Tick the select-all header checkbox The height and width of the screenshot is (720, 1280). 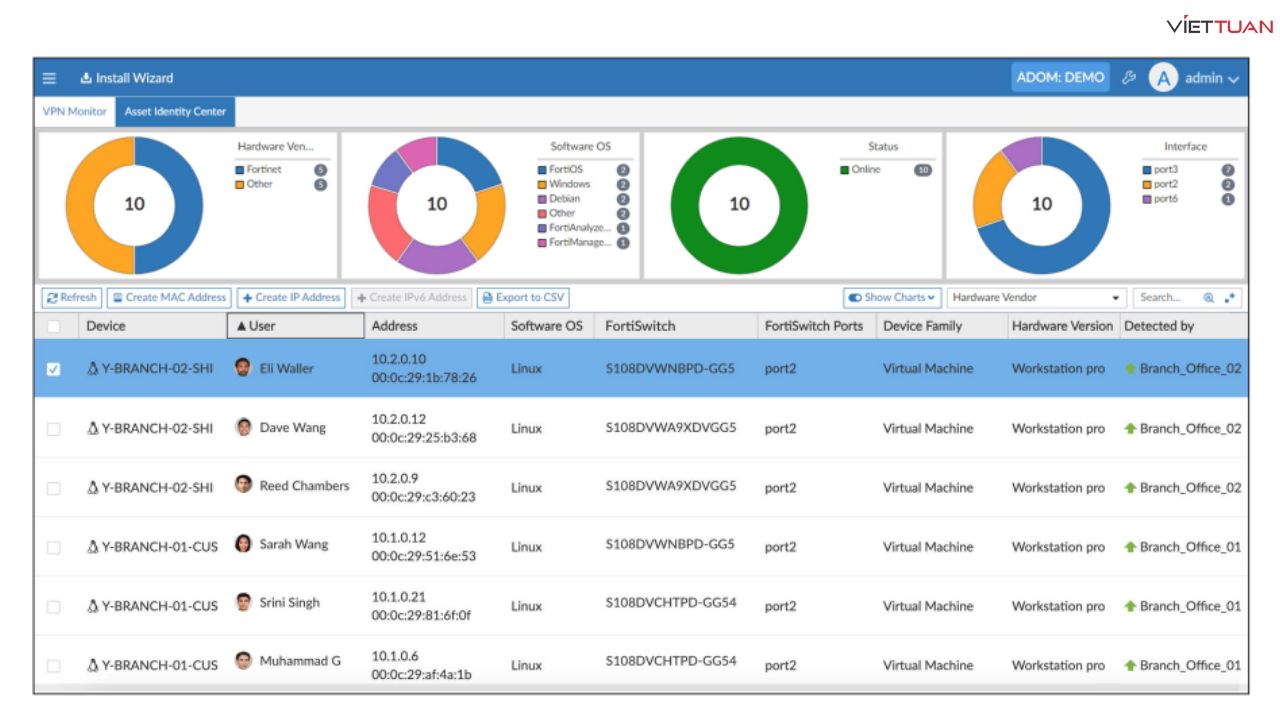click(x=54, y=326)
